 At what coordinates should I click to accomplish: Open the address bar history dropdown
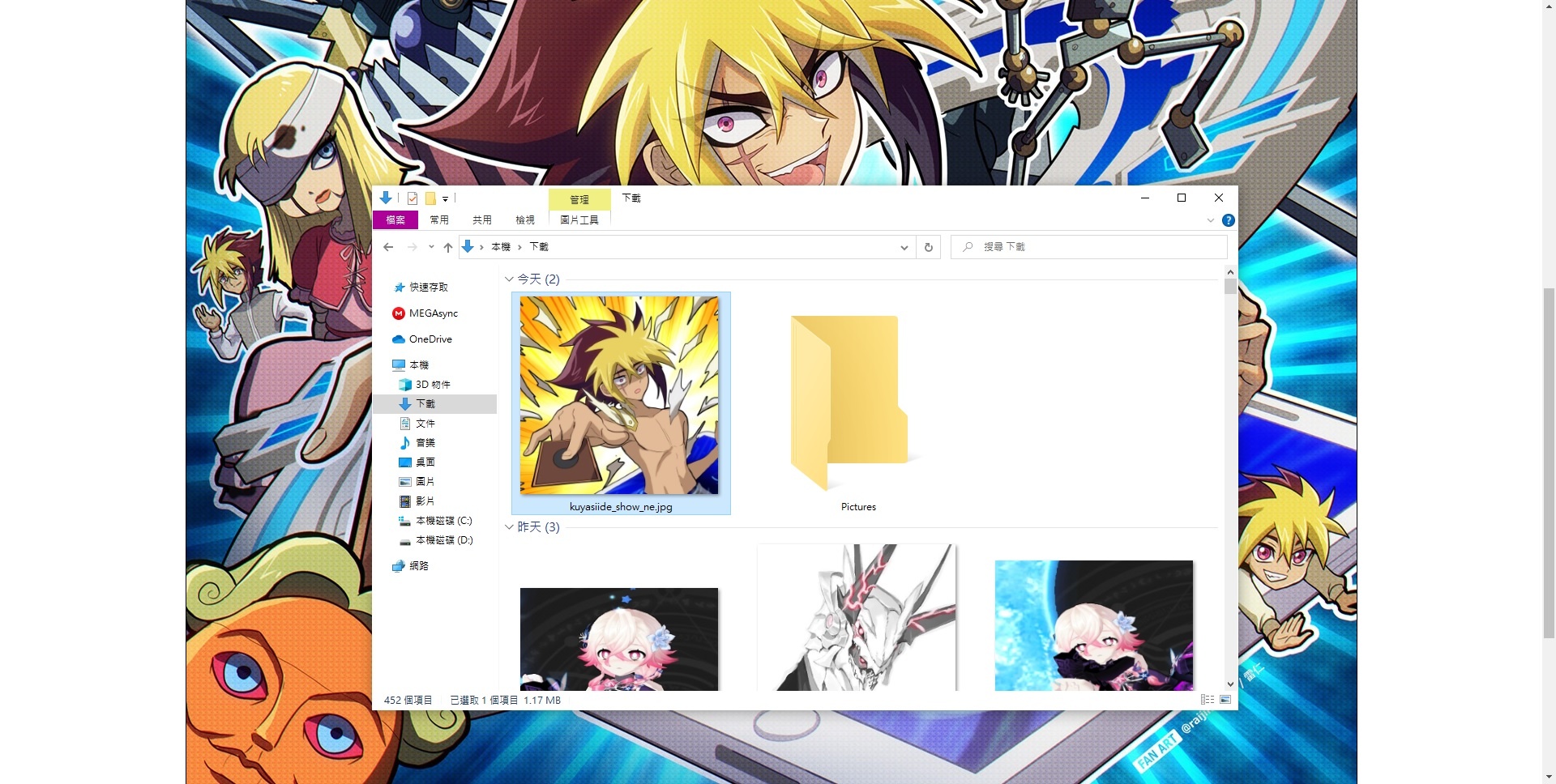(904, 247)
